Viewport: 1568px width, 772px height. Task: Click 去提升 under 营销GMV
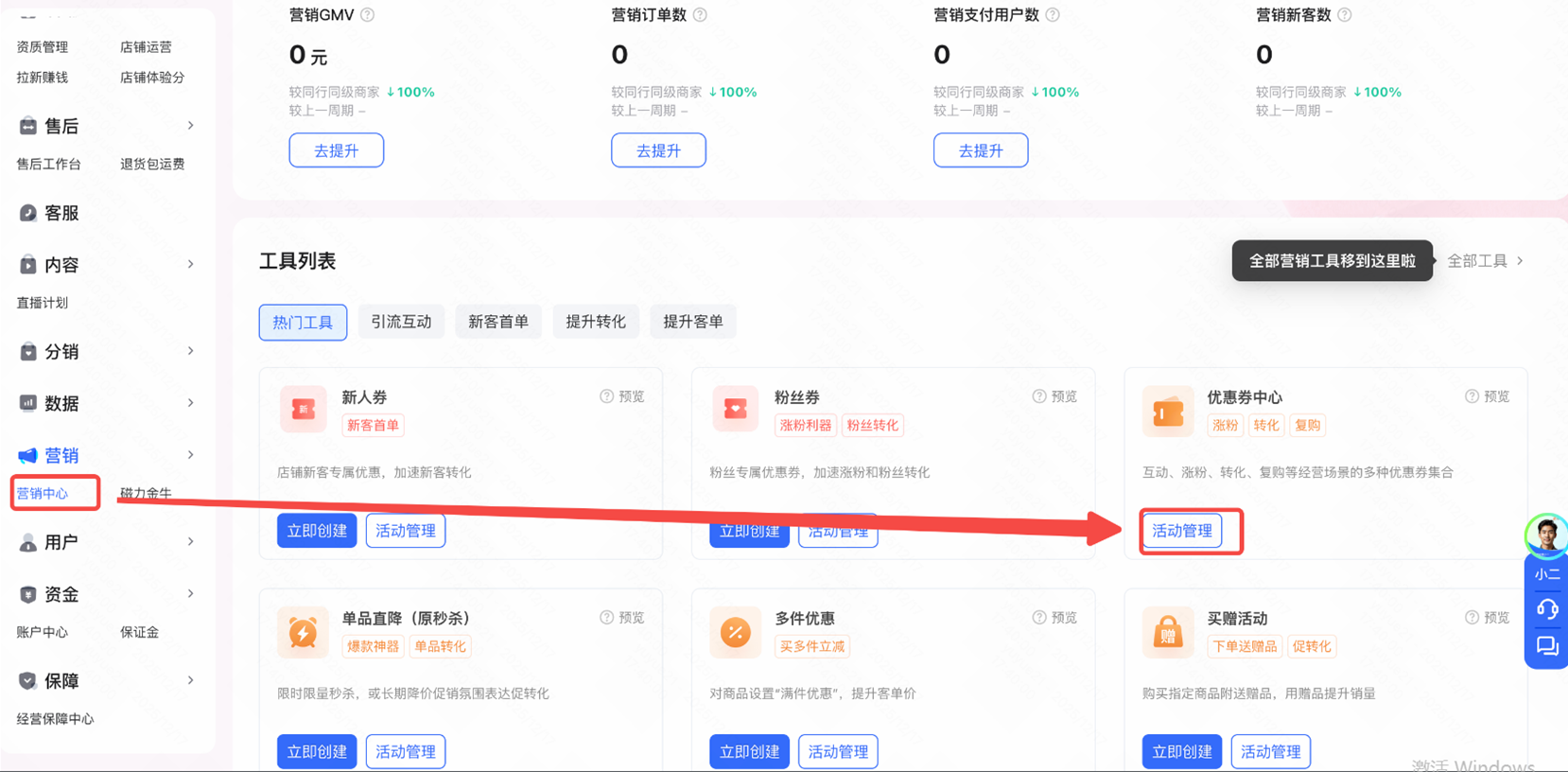point(337,150)
